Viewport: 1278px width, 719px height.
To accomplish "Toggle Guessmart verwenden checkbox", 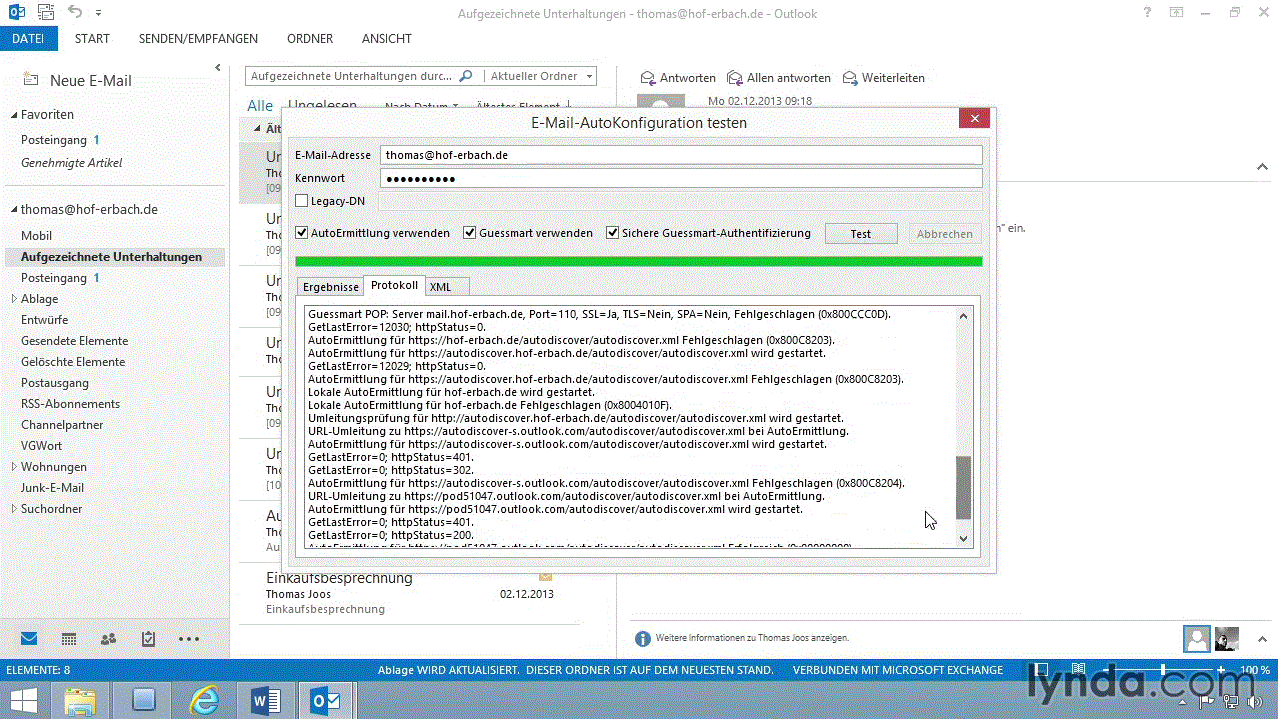I will click(470, 233).
